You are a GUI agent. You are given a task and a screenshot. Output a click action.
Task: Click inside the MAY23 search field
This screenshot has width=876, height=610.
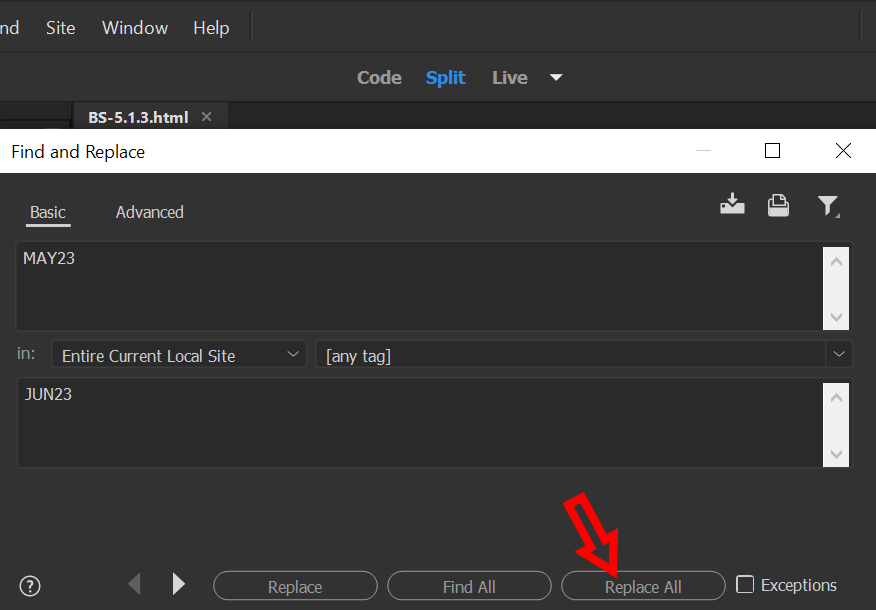click(400, 285)
